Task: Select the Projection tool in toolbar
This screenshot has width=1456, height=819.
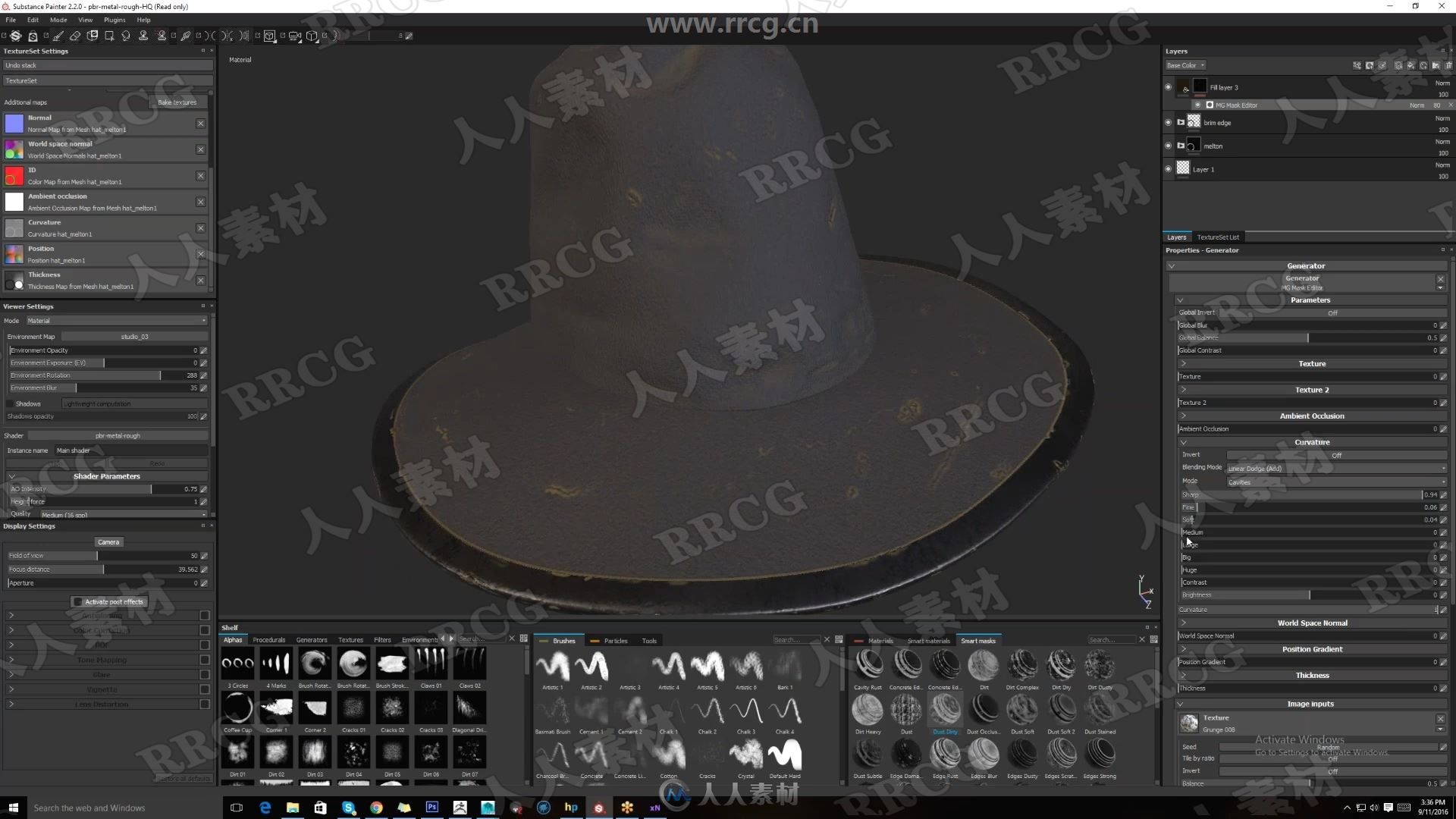Action: [93, 36]
